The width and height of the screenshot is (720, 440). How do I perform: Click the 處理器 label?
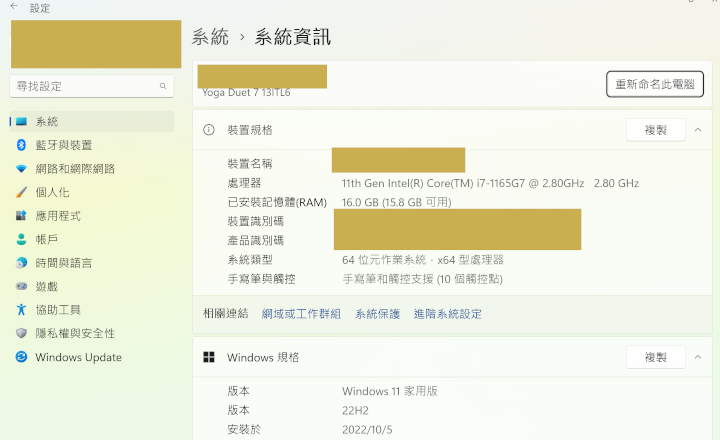tap(244, 183)
